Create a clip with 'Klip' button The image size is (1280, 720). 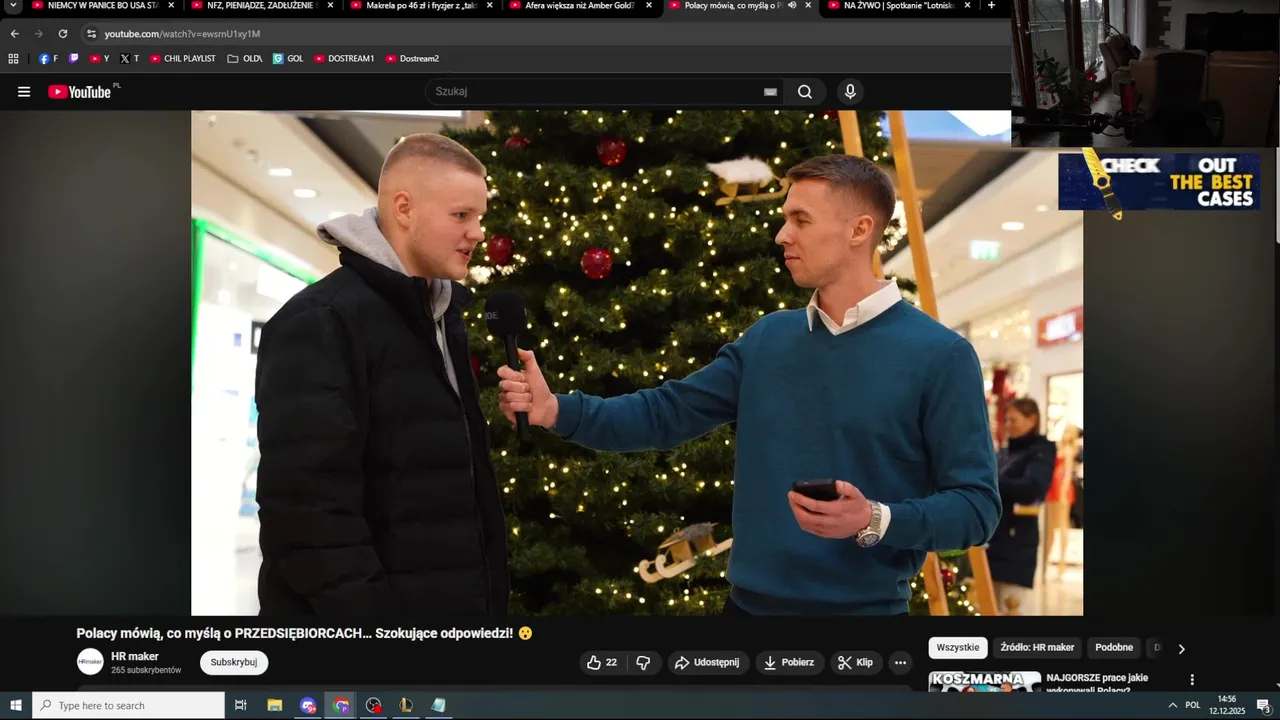pyautogui.click(x=856, y=662)
